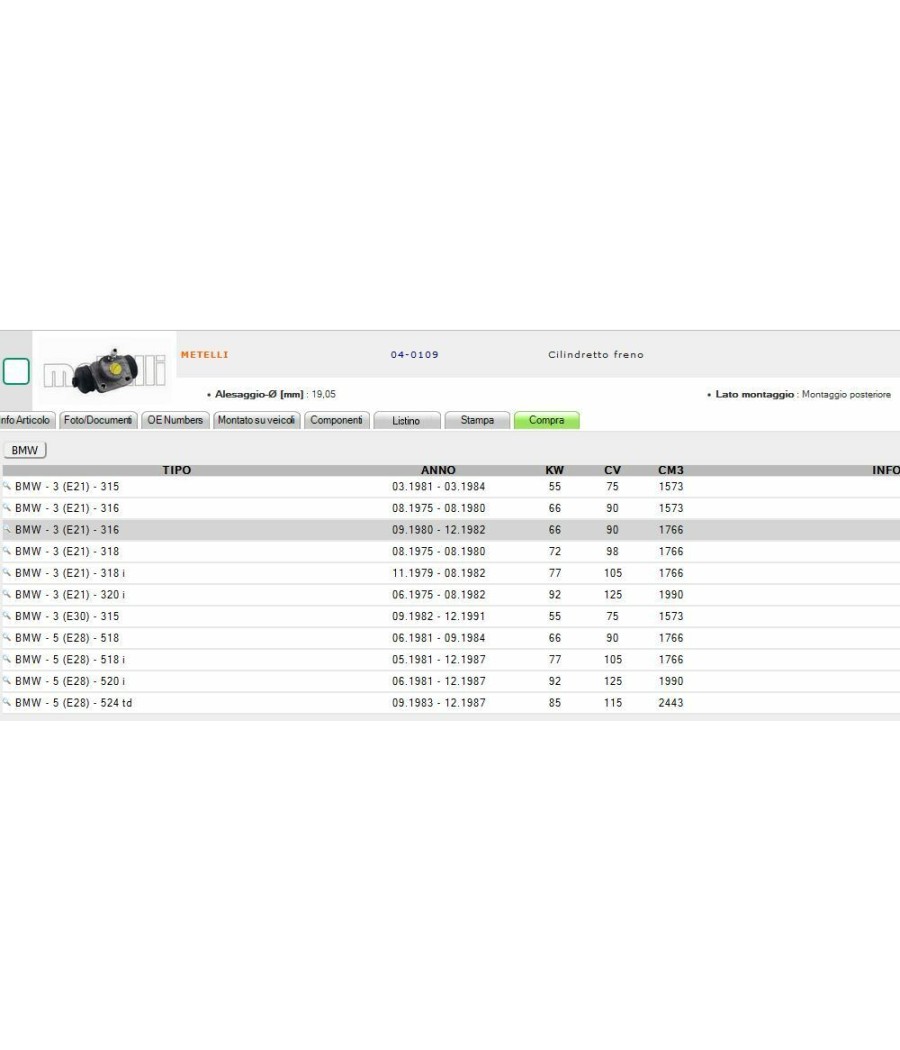Click the CV column header
This screenshot has width=900, height=1050.
click(x=613, y=470)
